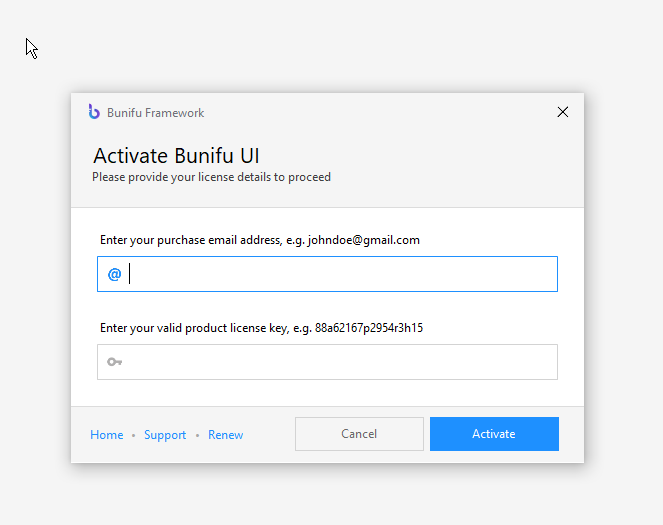Open the Home link

coord(107,435)
